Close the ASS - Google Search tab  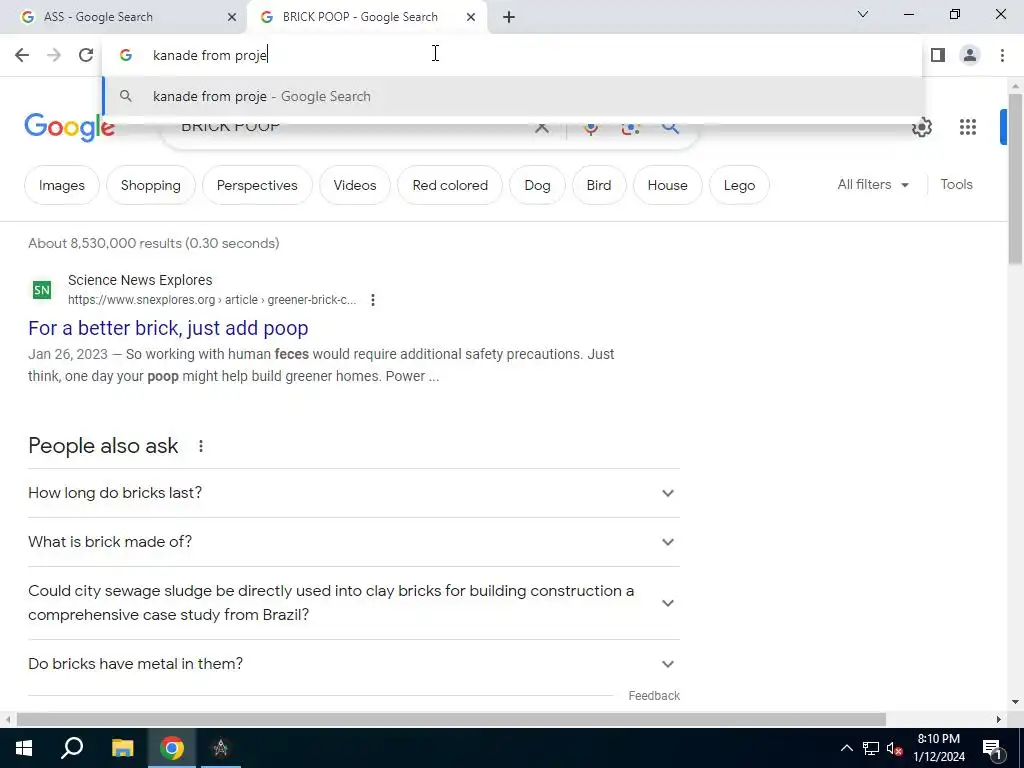pos(231,17)
